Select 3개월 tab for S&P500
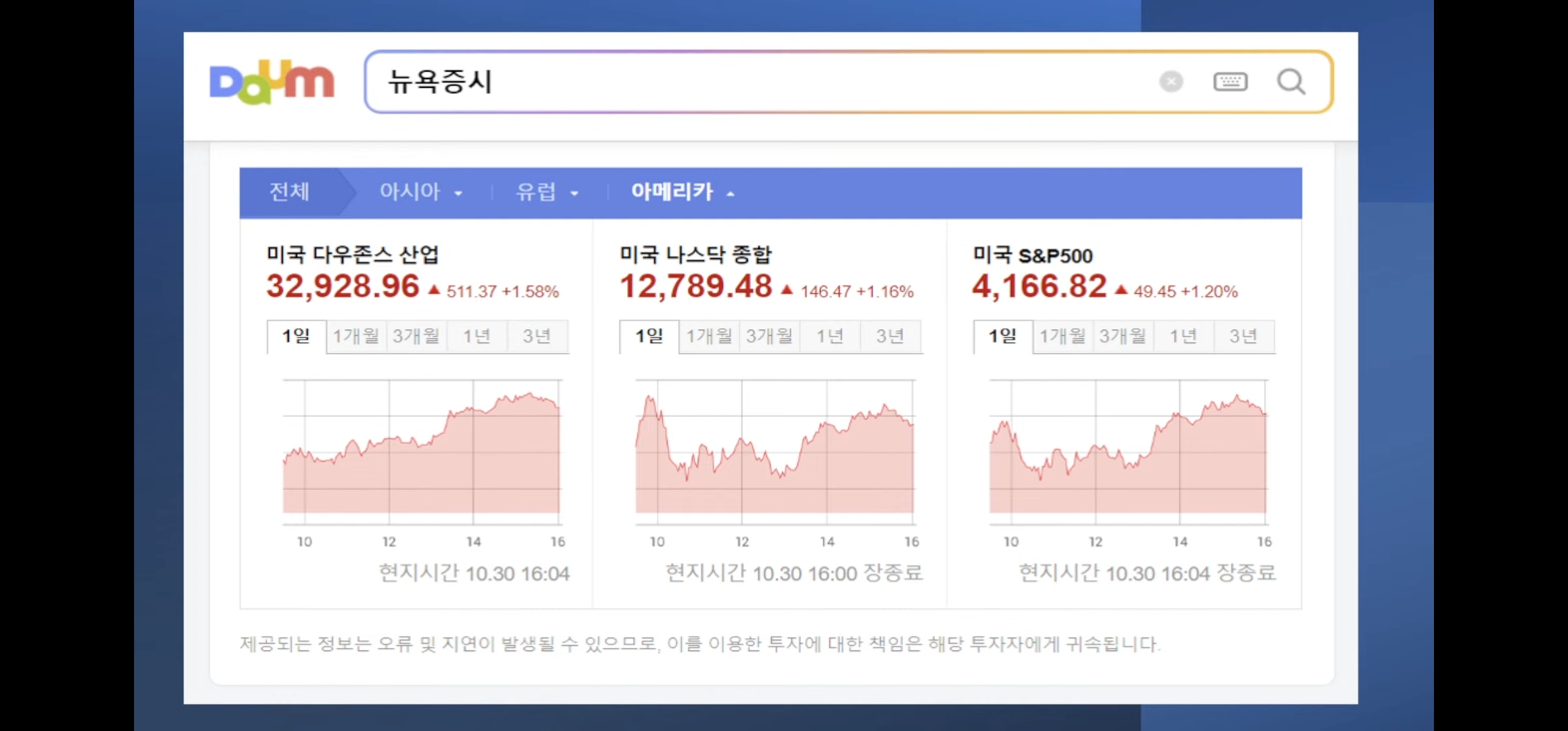1568x731 pixels. coord(1123,336)
